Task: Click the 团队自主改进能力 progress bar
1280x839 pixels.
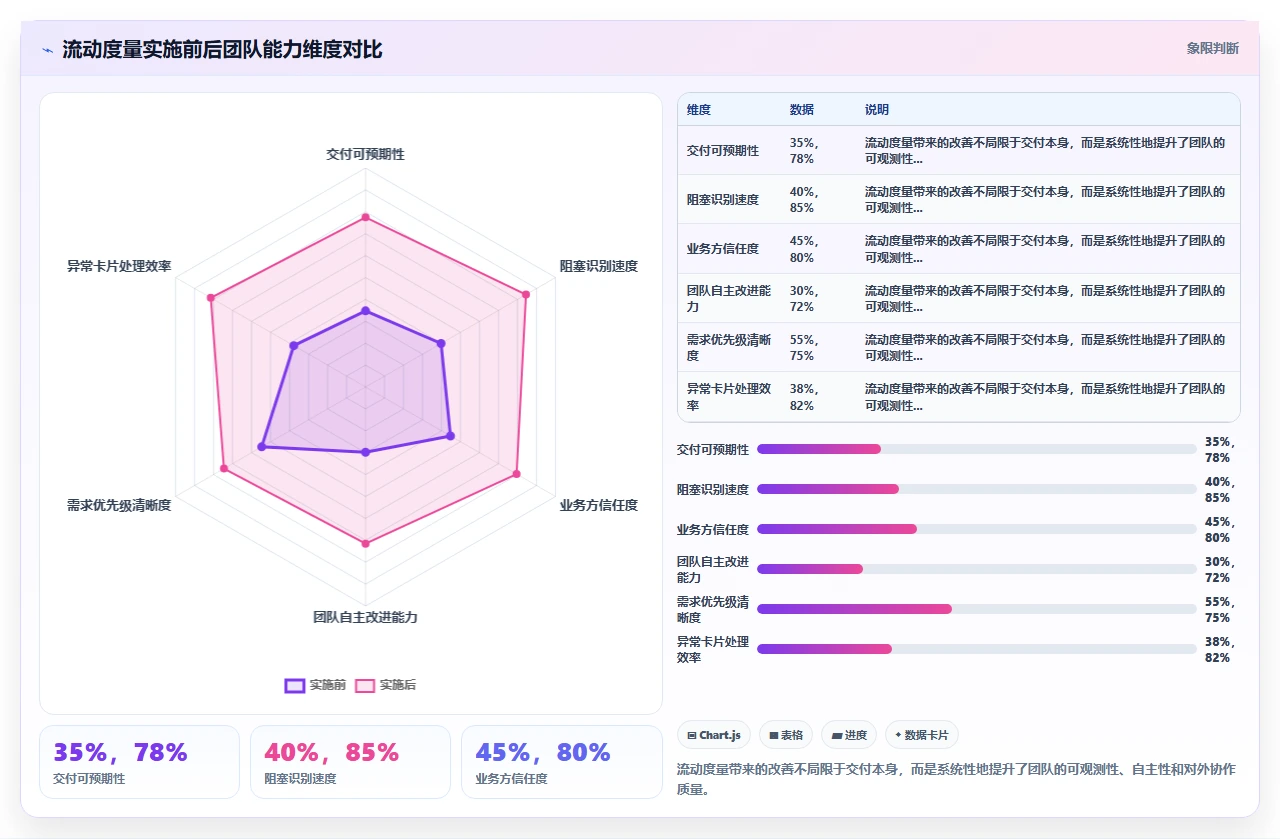Action: [976, 569]
